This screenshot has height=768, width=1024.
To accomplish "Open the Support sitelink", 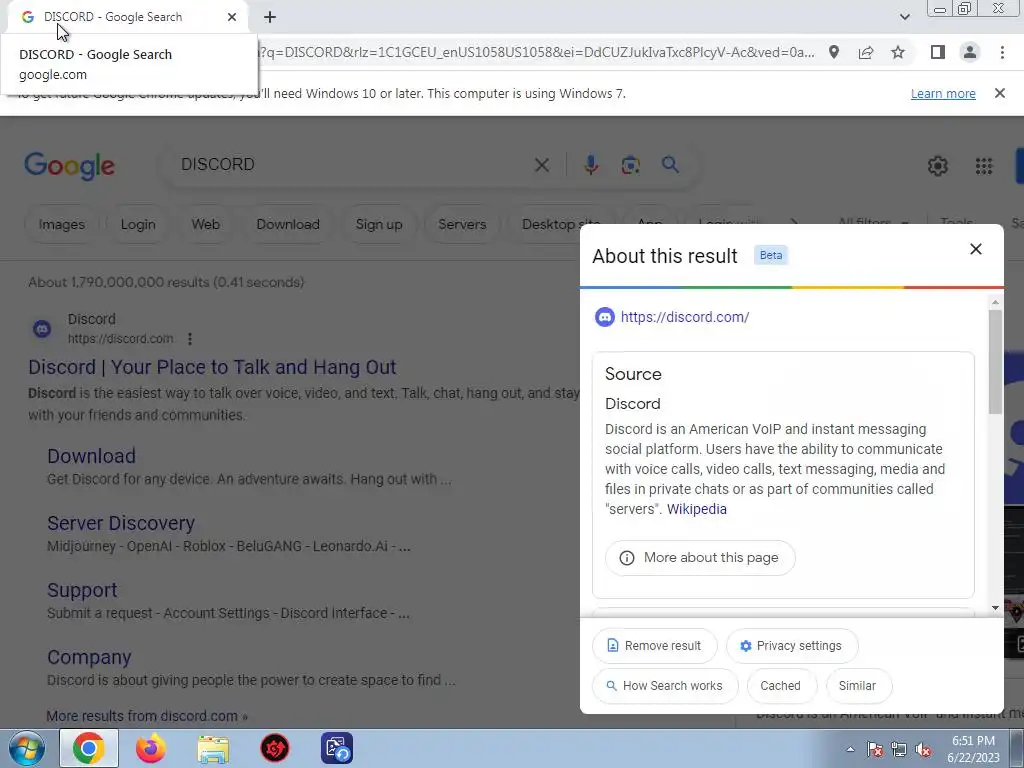I will [x=82, y=590].
